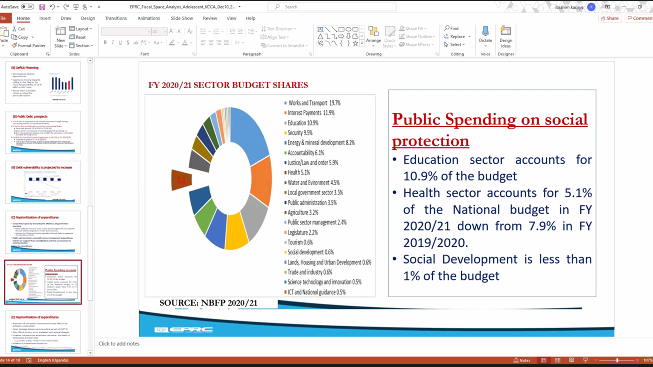Apply numbered list formatting
The height and width of the screenshot is (367, 653).
coord(216,32)
